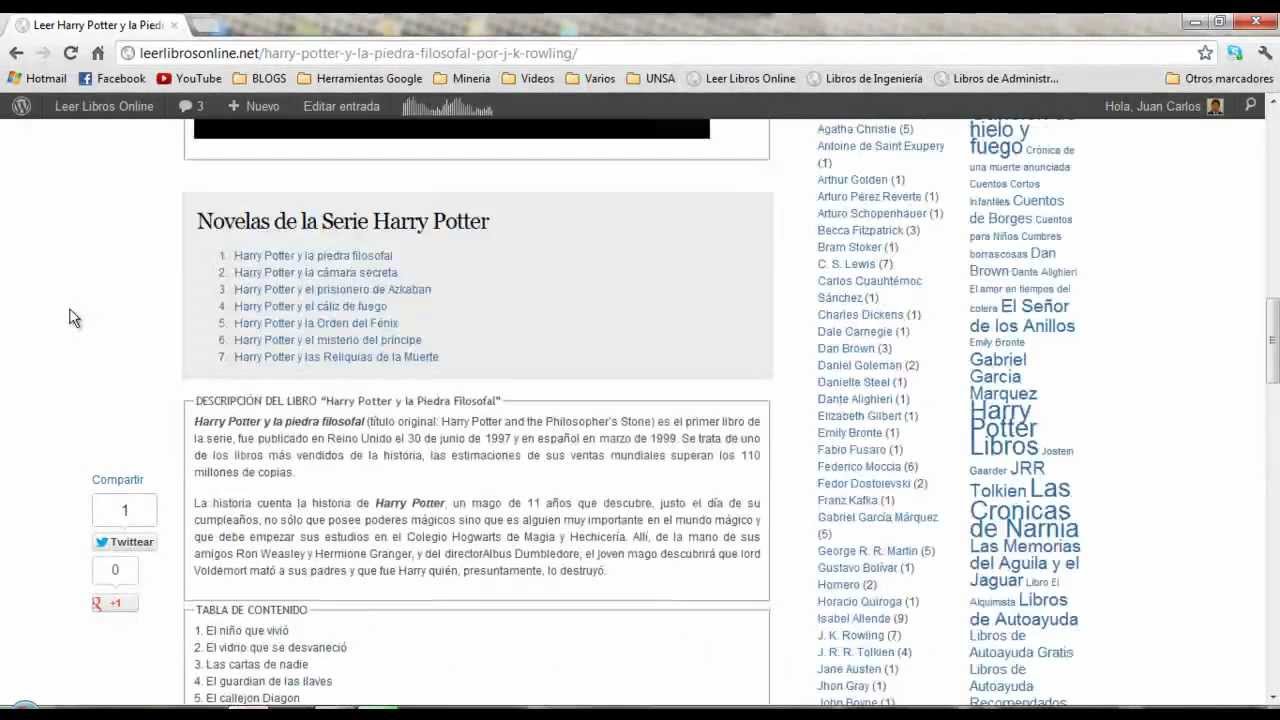This screenshot has height=720, width=1280.
Task: Click the extension icon beside the star
Action: coord(1235,53)
